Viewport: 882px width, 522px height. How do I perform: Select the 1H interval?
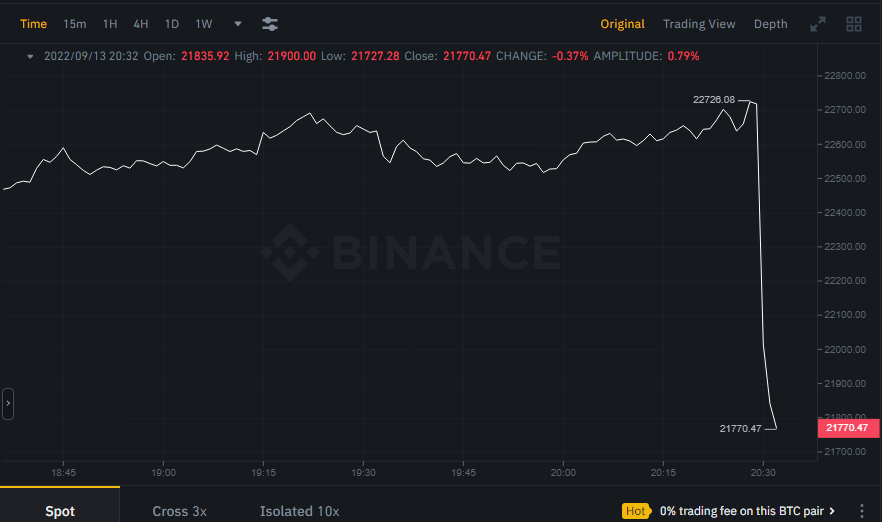coord(110,24)
